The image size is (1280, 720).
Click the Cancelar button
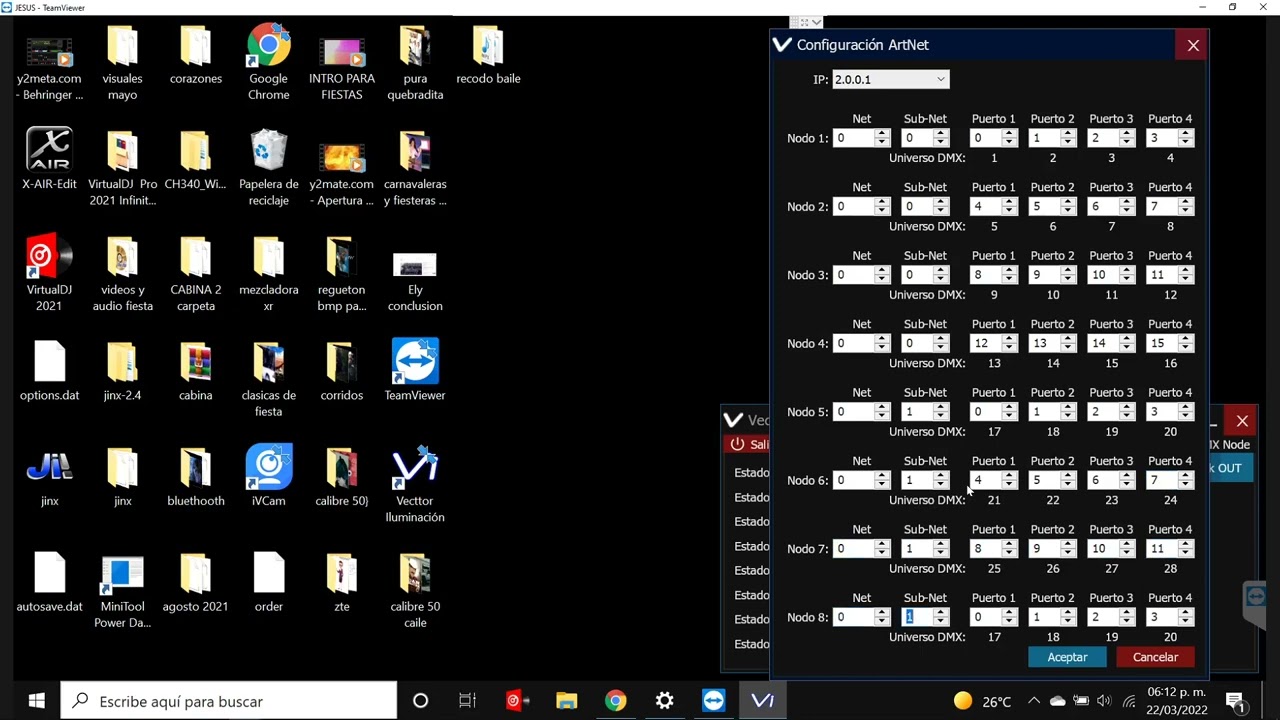(x=1155, y=657)
